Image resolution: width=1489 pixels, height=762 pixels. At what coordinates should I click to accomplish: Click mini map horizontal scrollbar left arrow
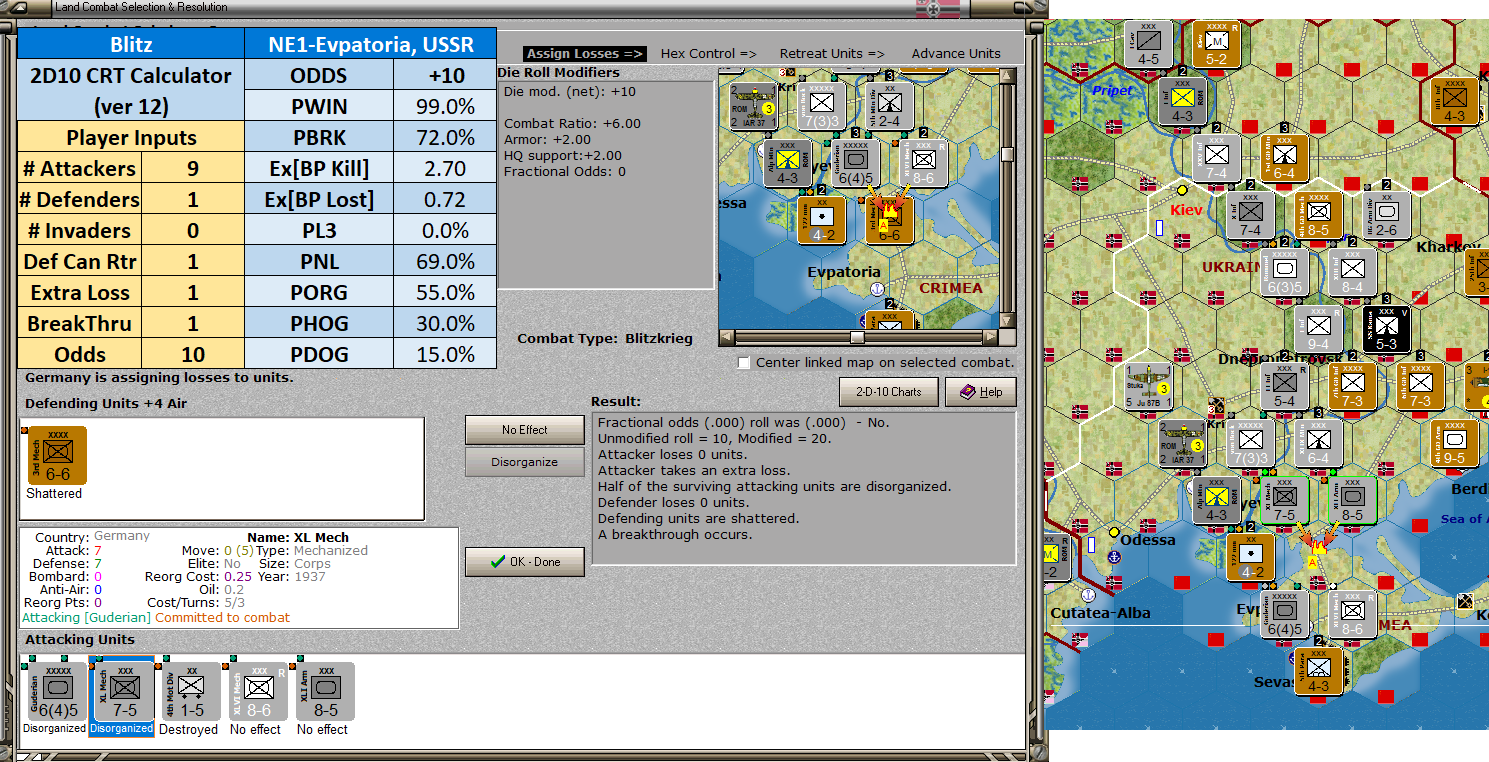click(727, 337)
